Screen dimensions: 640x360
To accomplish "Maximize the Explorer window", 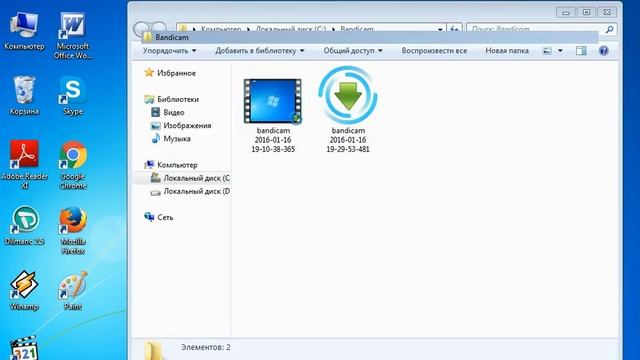I will tap(587, 13).
